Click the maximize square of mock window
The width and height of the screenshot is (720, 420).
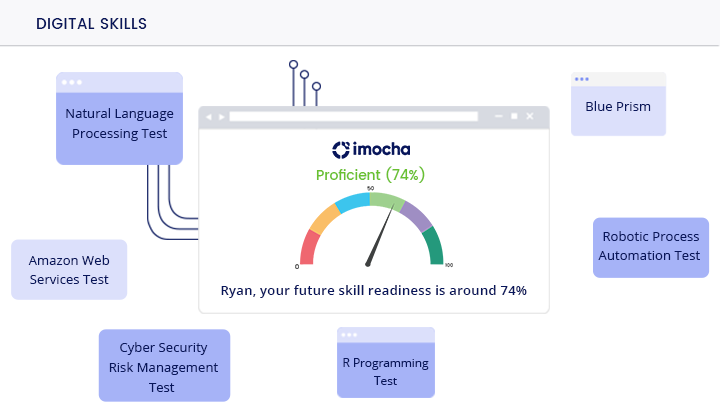pos(514,116)
